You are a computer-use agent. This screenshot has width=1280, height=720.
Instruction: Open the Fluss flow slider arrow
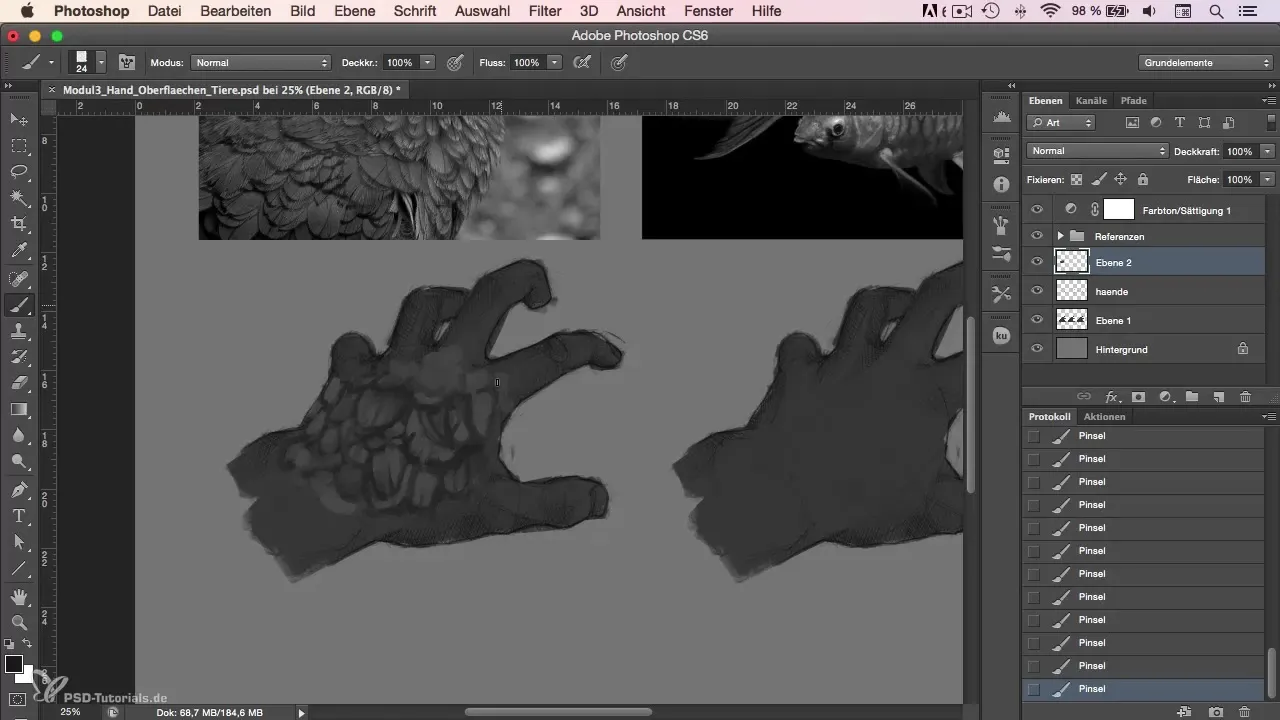tap(555, 62)
